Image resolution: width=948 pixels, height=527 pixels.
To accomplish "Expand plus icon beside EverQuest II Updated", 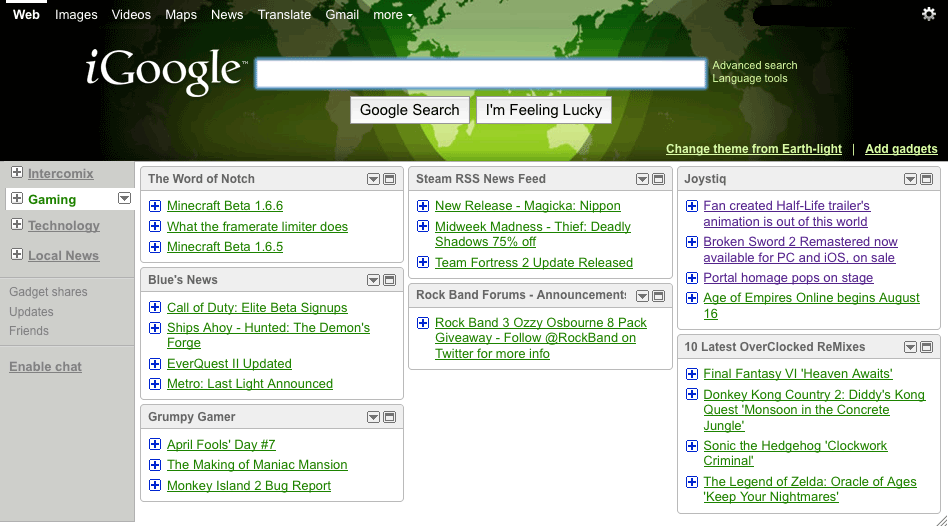I will [155, 364].
